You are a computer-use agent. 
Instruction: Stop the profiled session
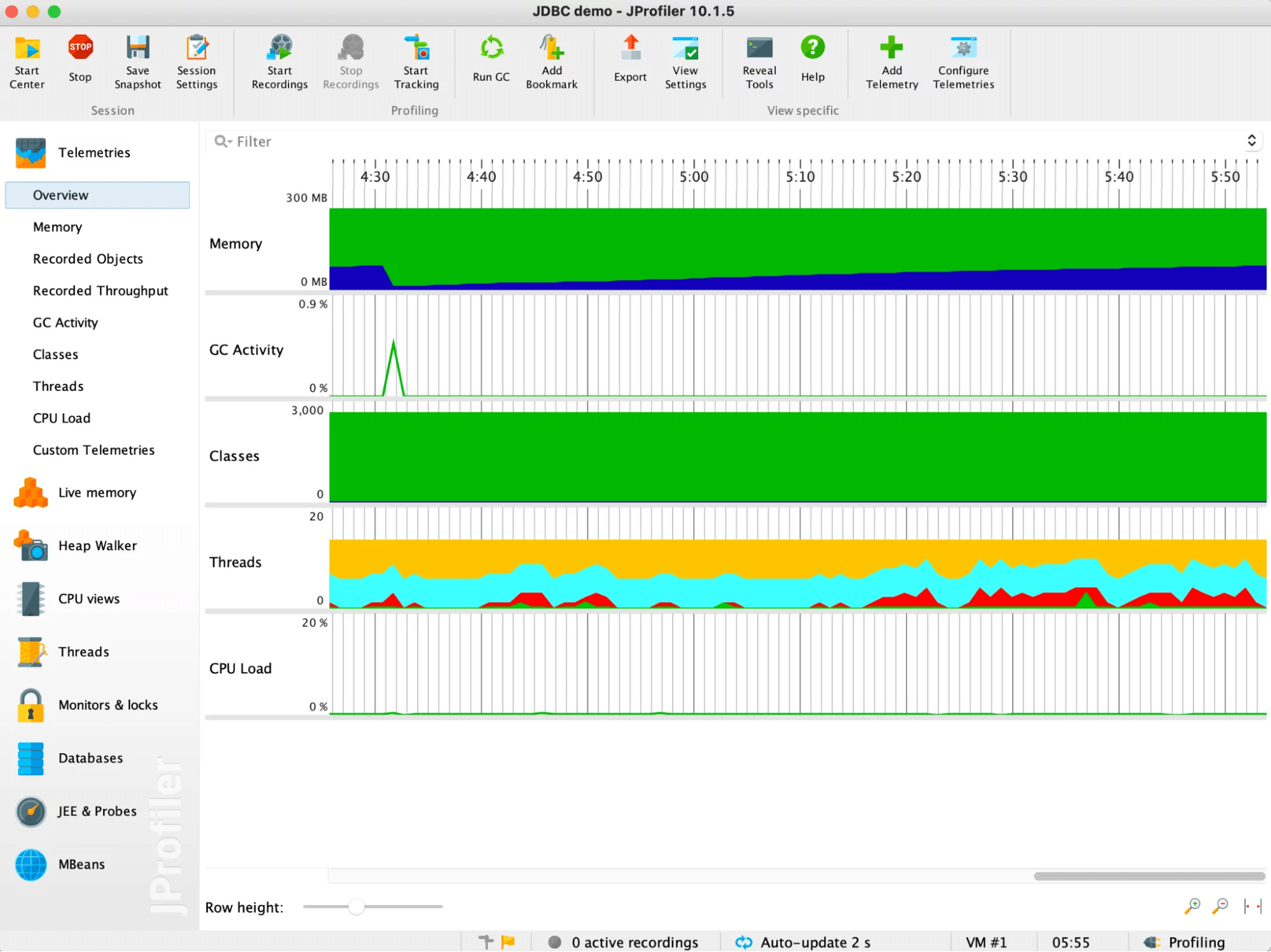click(x=79, y=60)
